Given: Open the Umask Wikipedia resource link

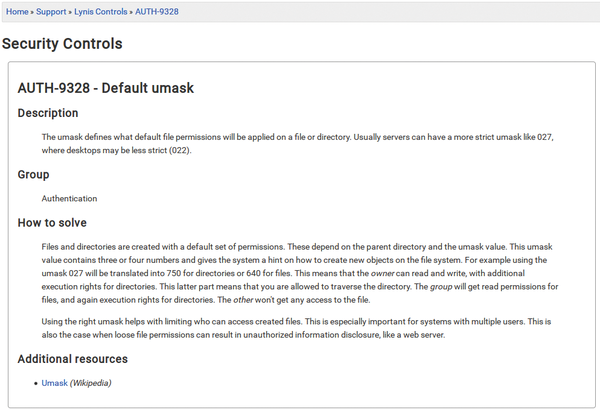Looking at the screenshot, I should click(54, 383).
